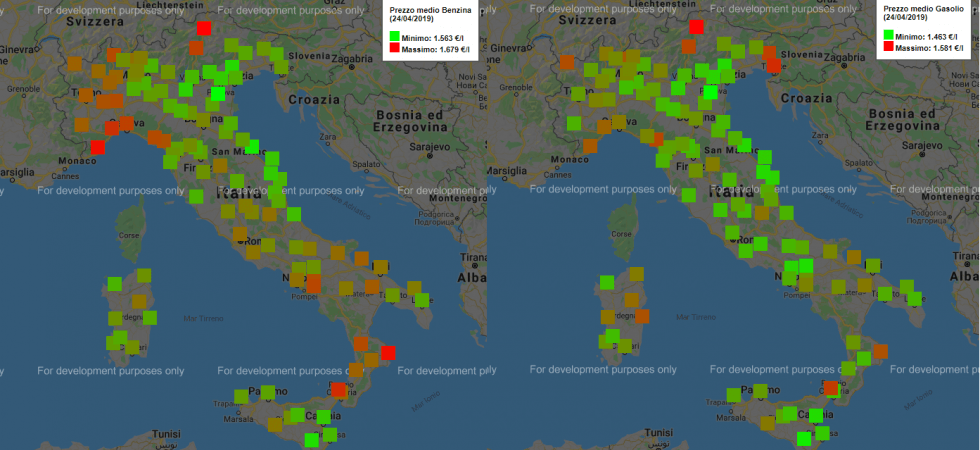The height and width of the screenshot is (450, 980).
Task: Click the southernmost green Sicily marker on Gasolio map
Action: [803, 438]
